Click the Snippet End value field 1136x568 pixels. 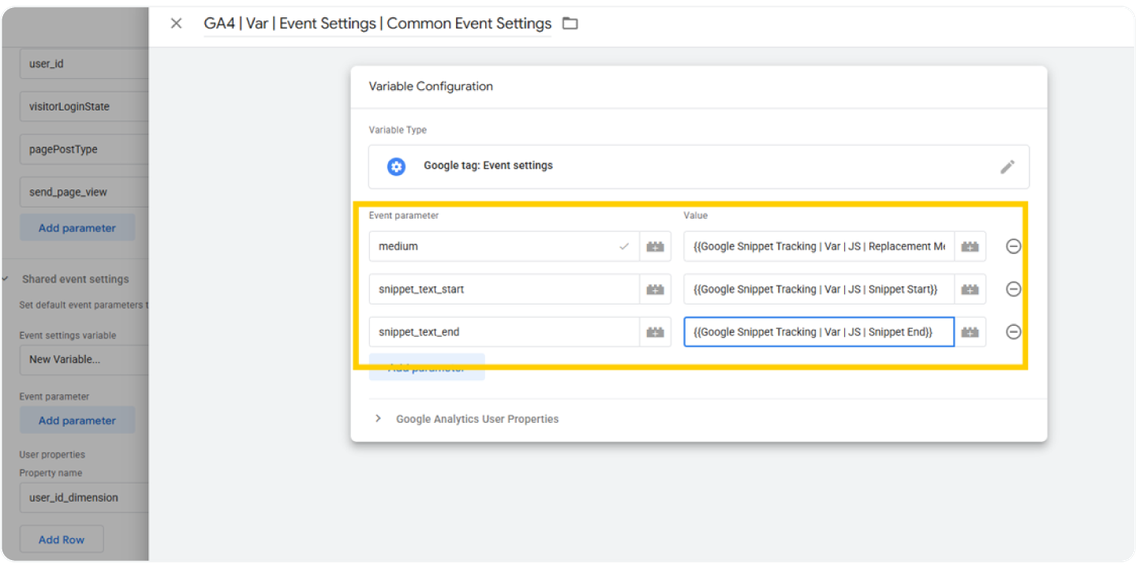tap(819, 332)
